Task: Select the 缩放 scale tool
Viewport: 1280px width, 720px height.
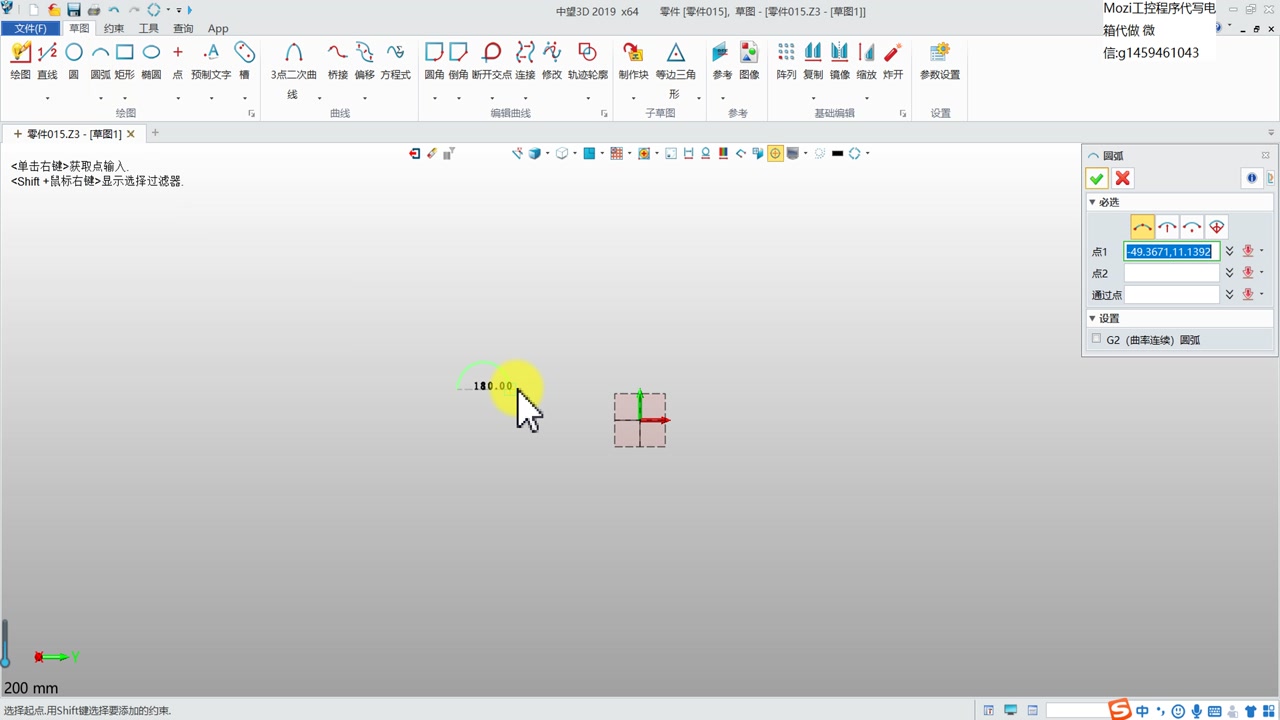Action: pyautogui.click(x=866, y=62)
